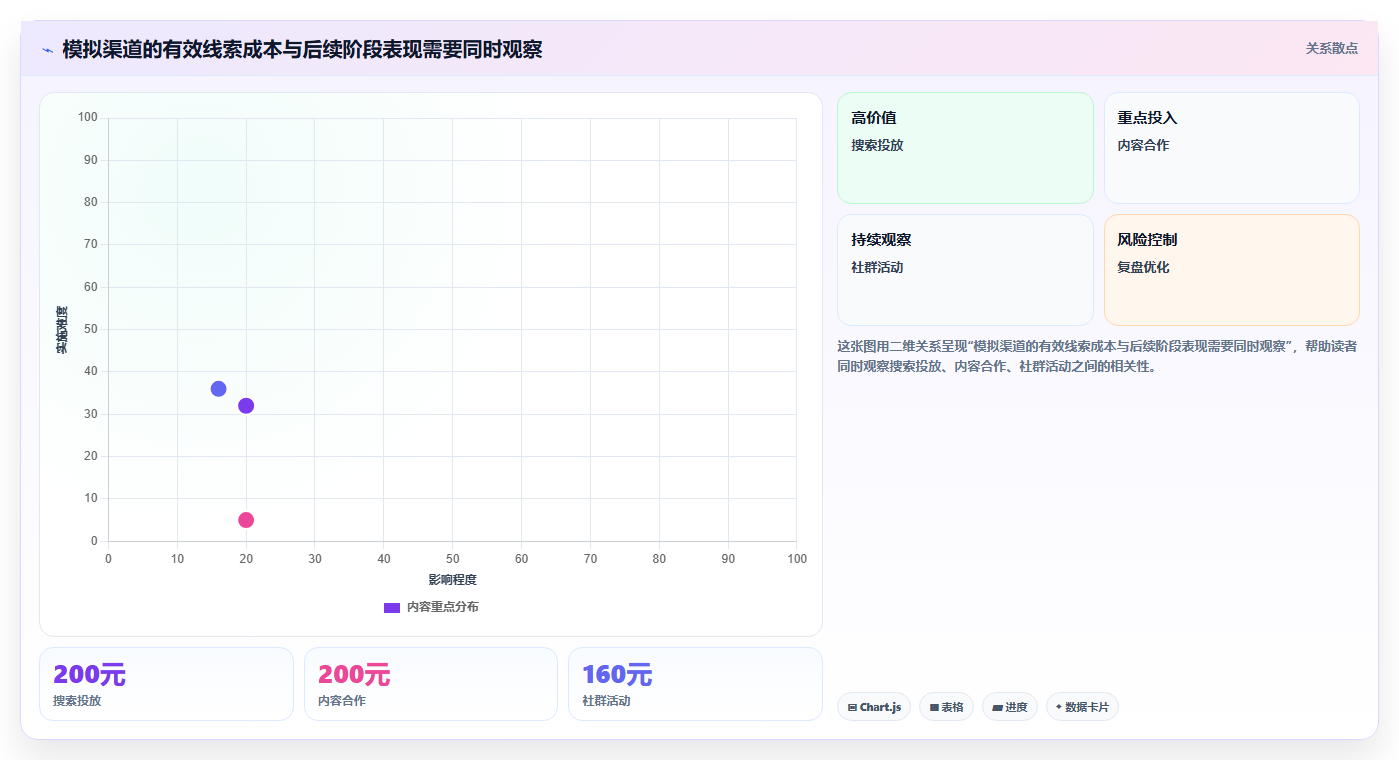
Task: Click the 社群活动 text under 持续观察
Action: click(x=877, y=267)
